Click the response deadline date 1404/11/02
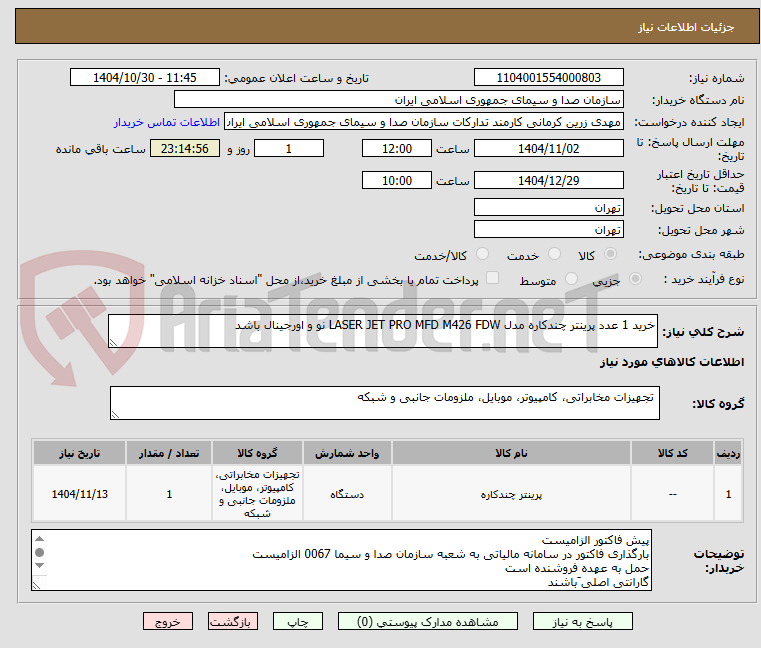This screenshot has width=761, height=648. point(548,149)
